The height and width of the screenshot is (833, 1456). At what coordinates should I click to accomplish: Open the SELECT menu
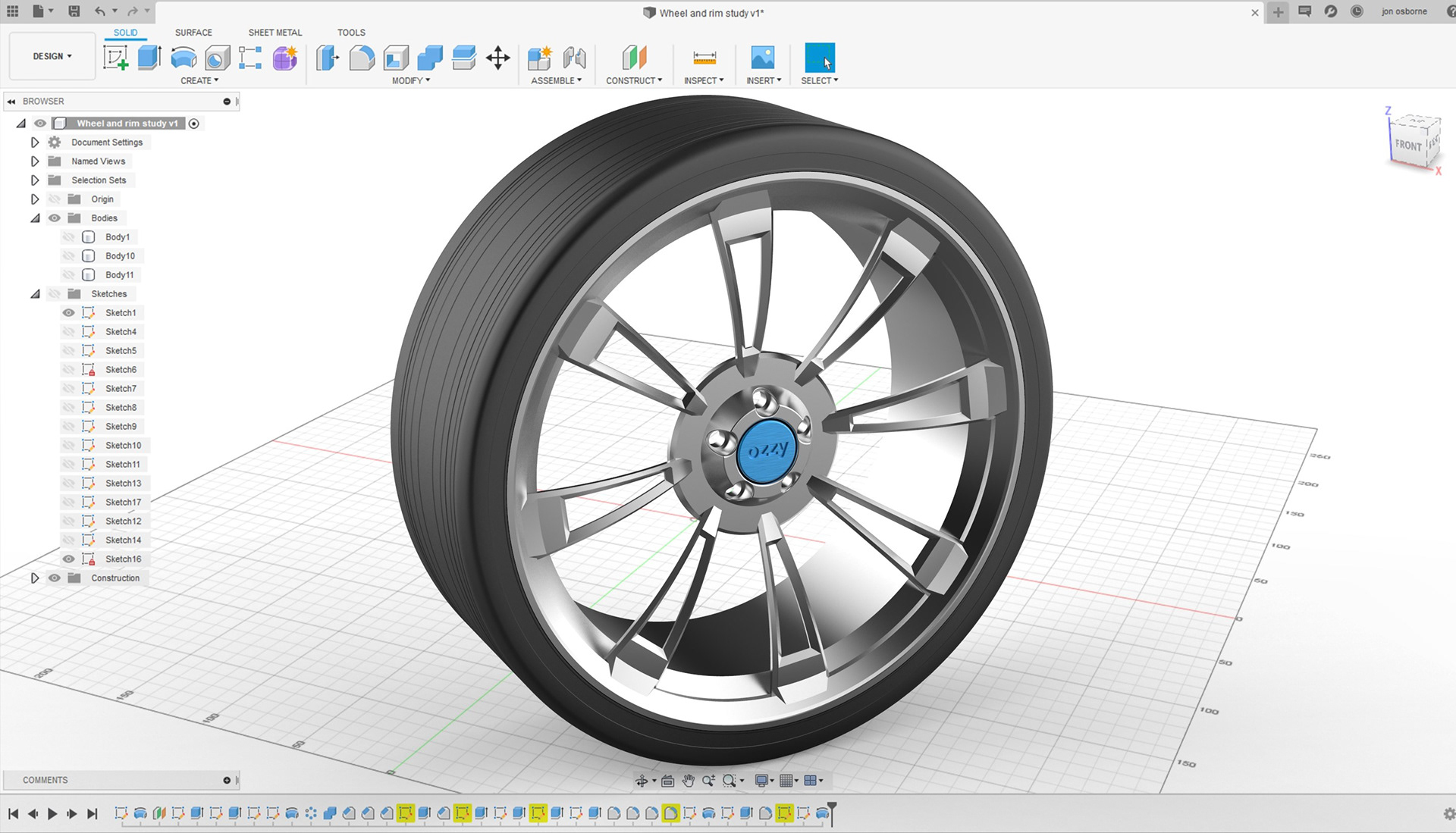pyautogui.click(x=820, y=80)
